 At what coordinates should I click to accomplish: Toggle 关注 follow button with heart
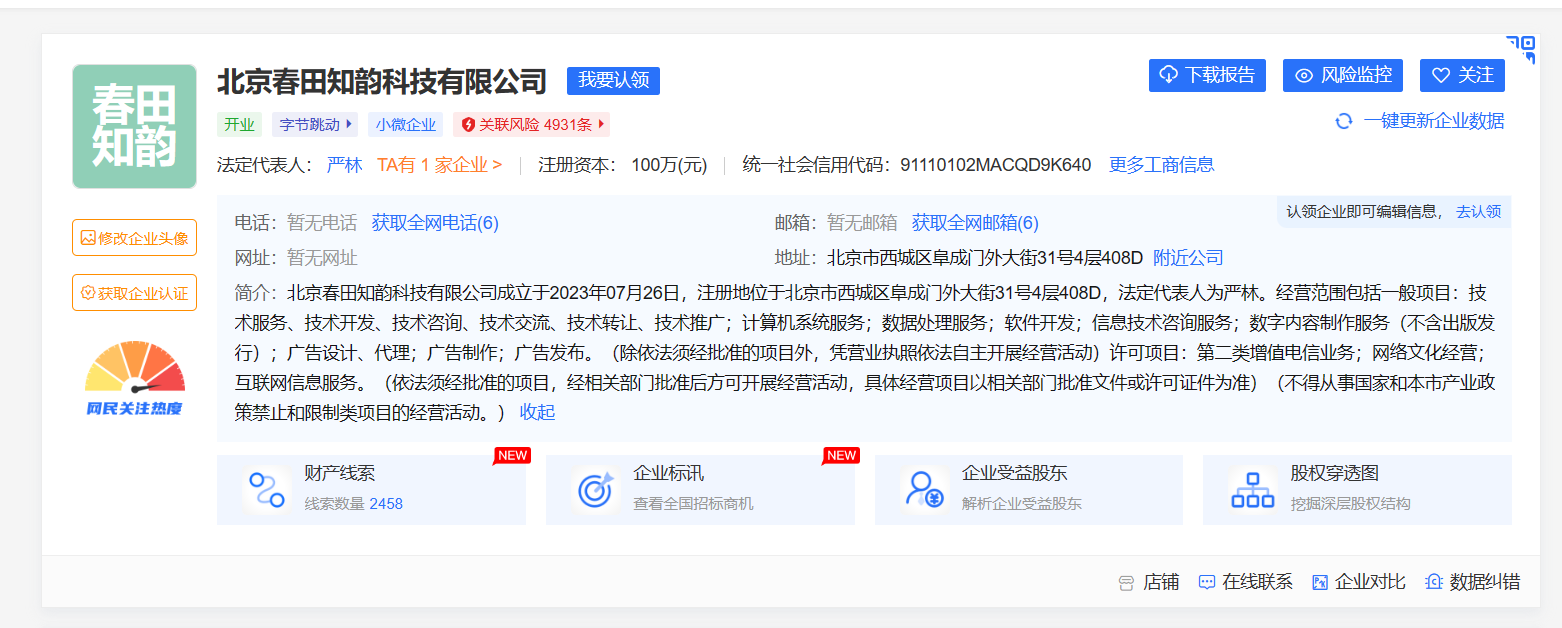pyautogui.click(x=1462, y=76)
